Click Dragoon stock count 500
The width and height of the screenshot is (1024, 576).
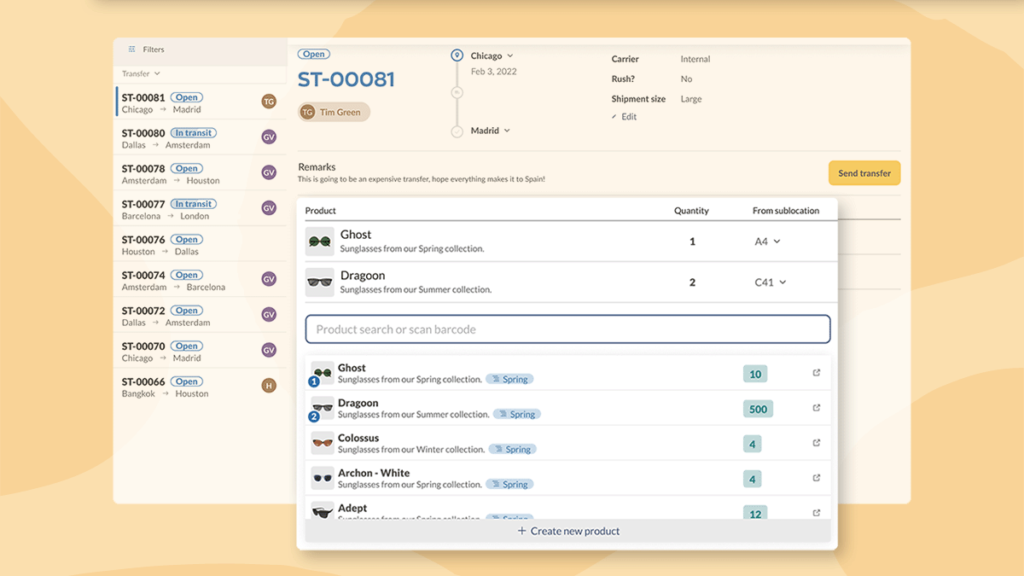click(x=758, y=409)
